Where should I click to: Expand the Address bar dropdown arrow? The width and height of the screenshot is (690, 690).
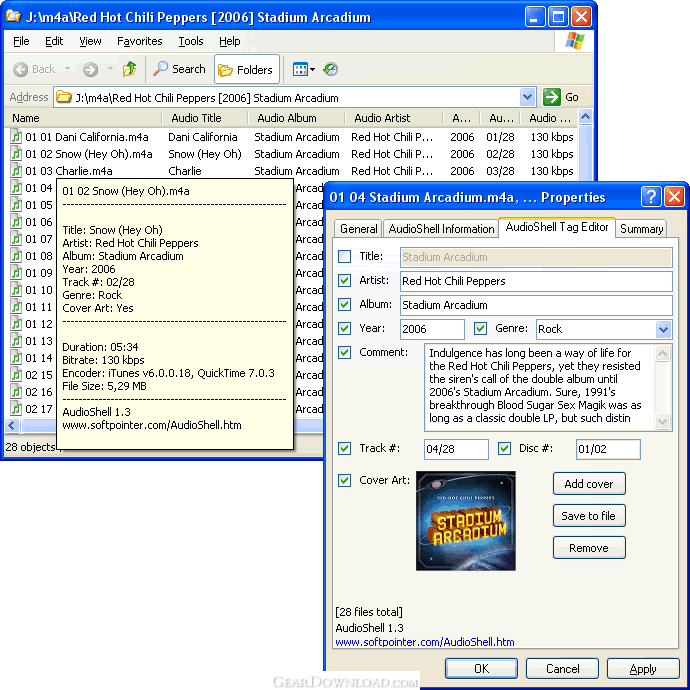(x=527, y=97)
